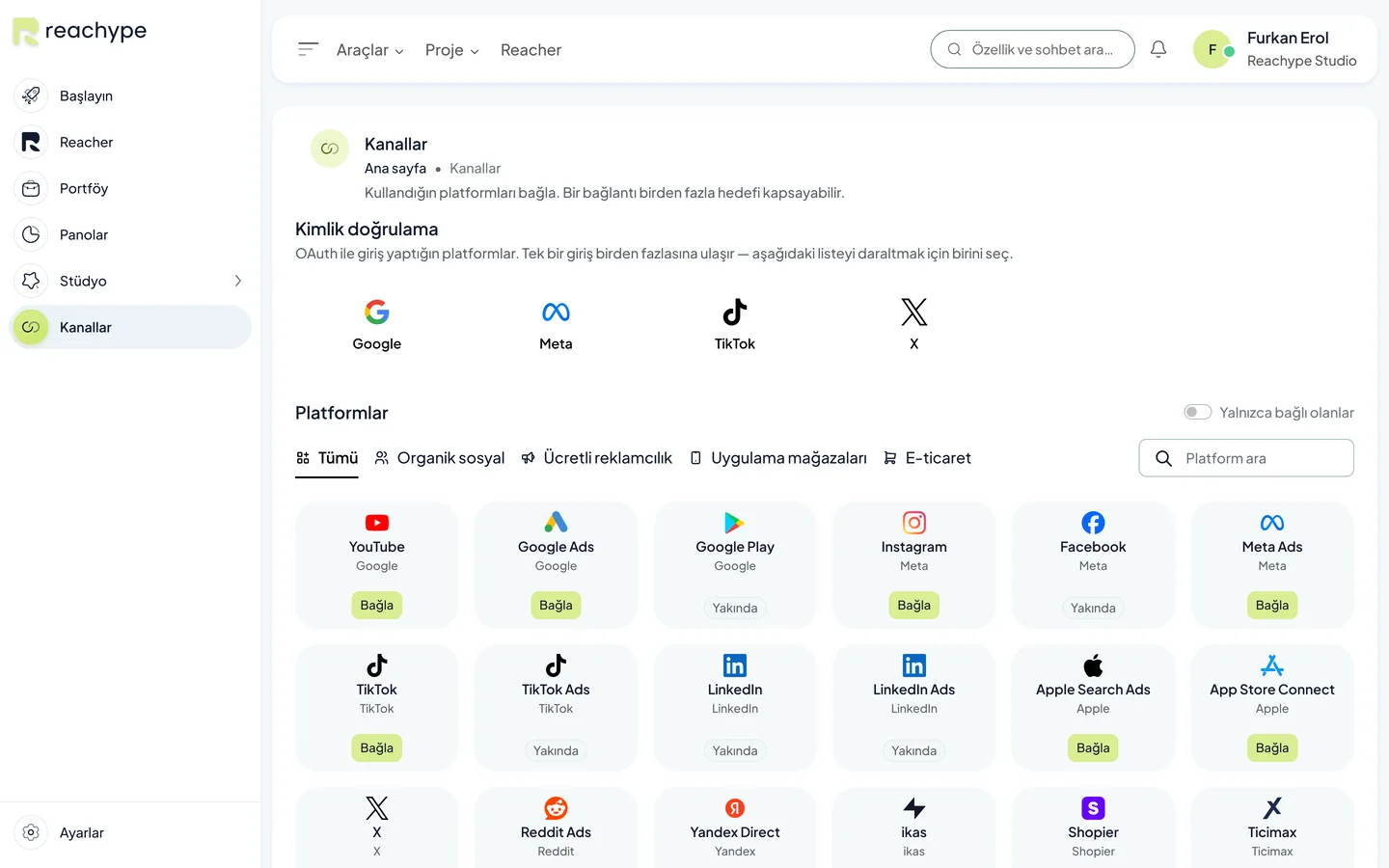This screenshot has height=868, width=1389.
Task: Open the Araçlar dropdown
Action: click(x=370, y=50)
